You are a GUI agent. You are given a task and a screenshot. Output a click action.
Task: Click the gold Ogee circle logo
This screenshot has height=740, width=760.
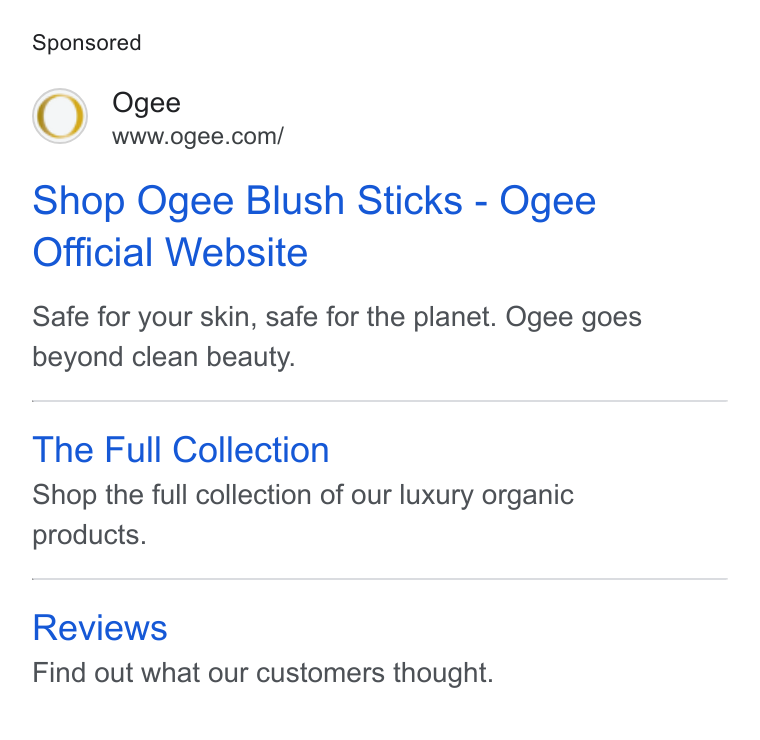pos(60,116)
